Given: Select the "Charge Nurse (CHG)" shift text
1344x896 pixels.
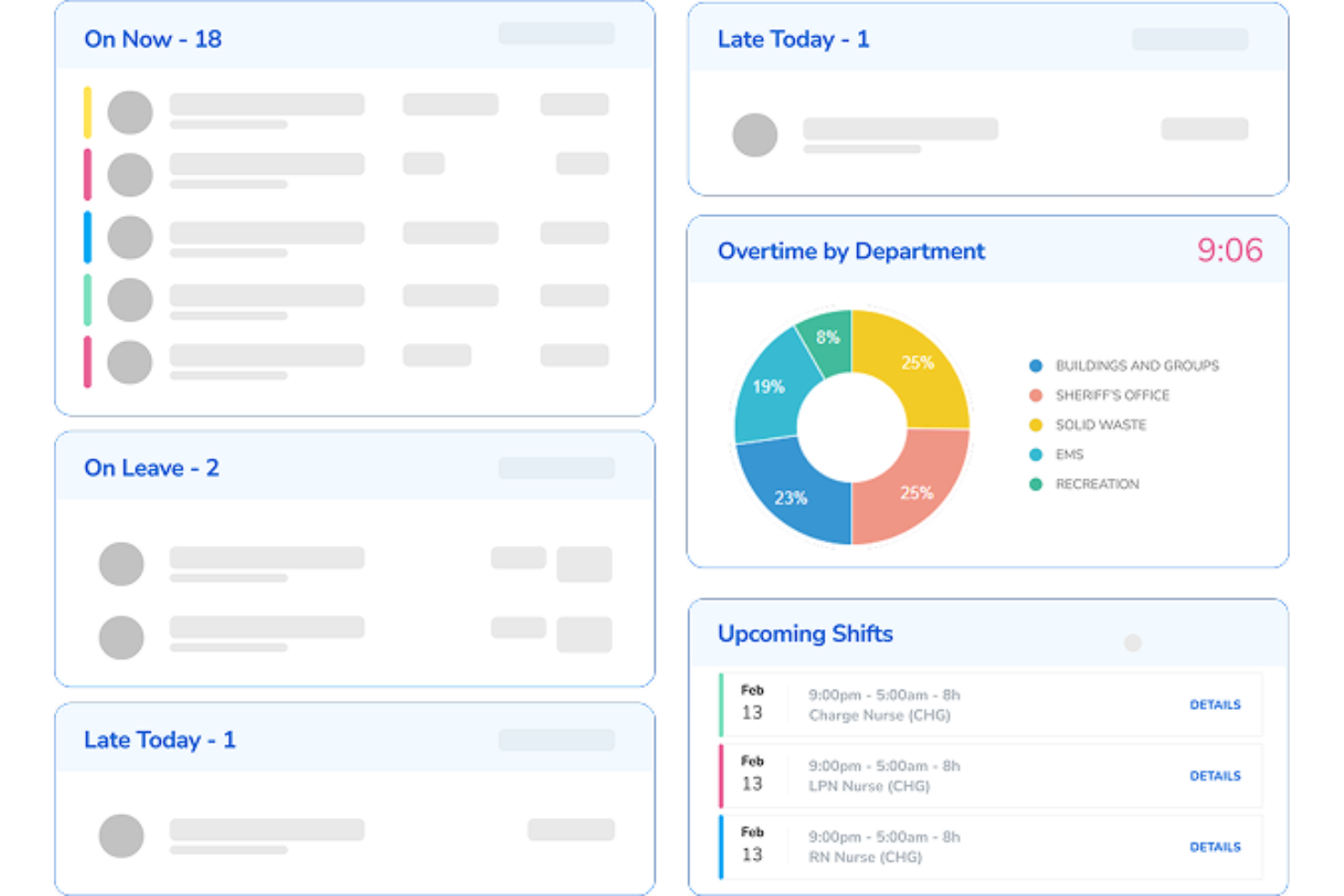Looking at the screenshot, I should click(x=879, y=715).
